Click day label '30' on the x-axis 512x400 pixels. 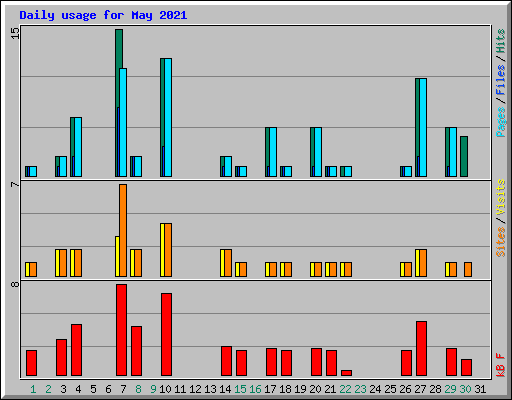point(465,389)
